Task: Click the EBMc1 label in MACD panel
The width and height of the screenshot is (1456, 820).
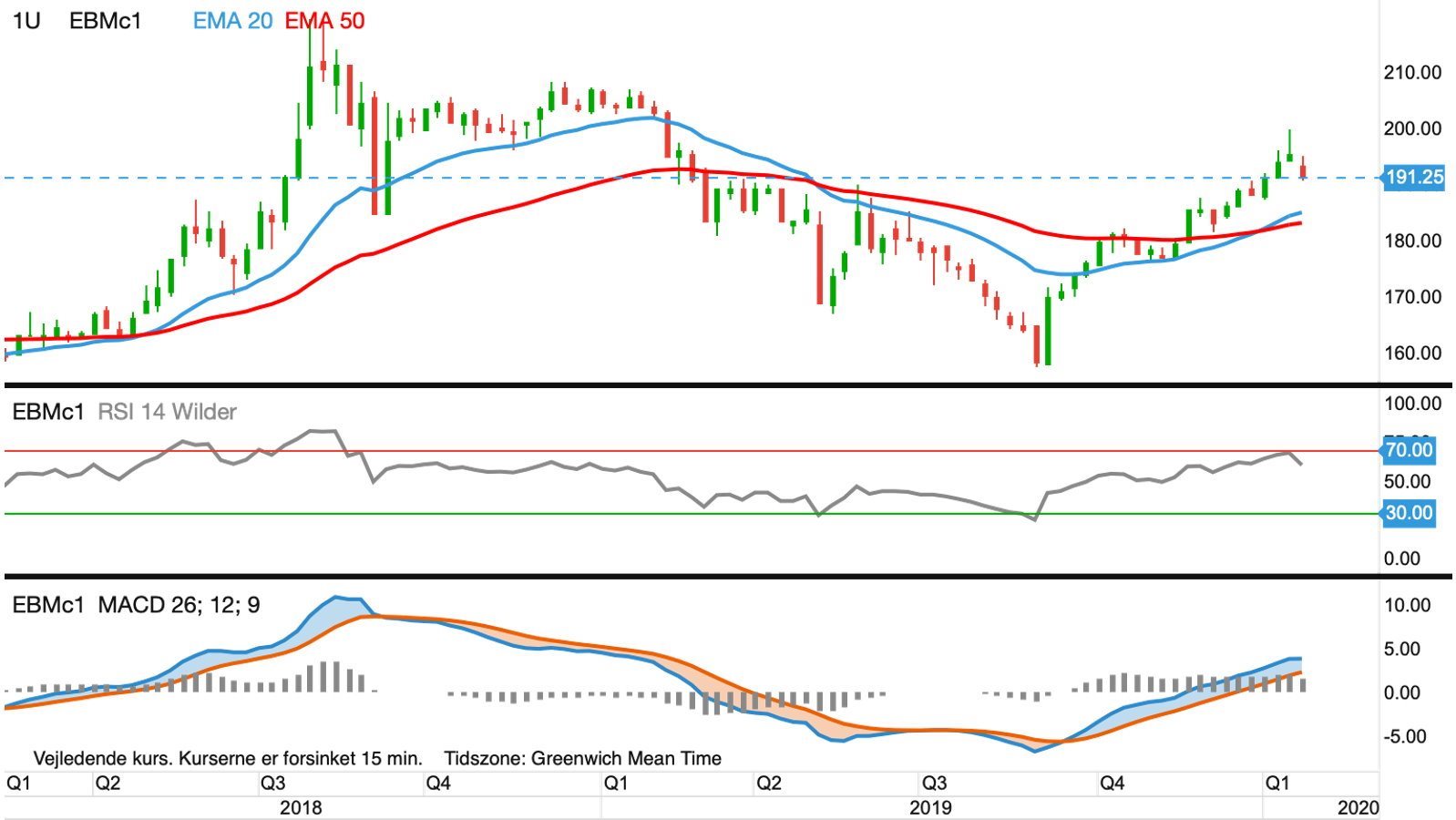Action: click(48, 605)
